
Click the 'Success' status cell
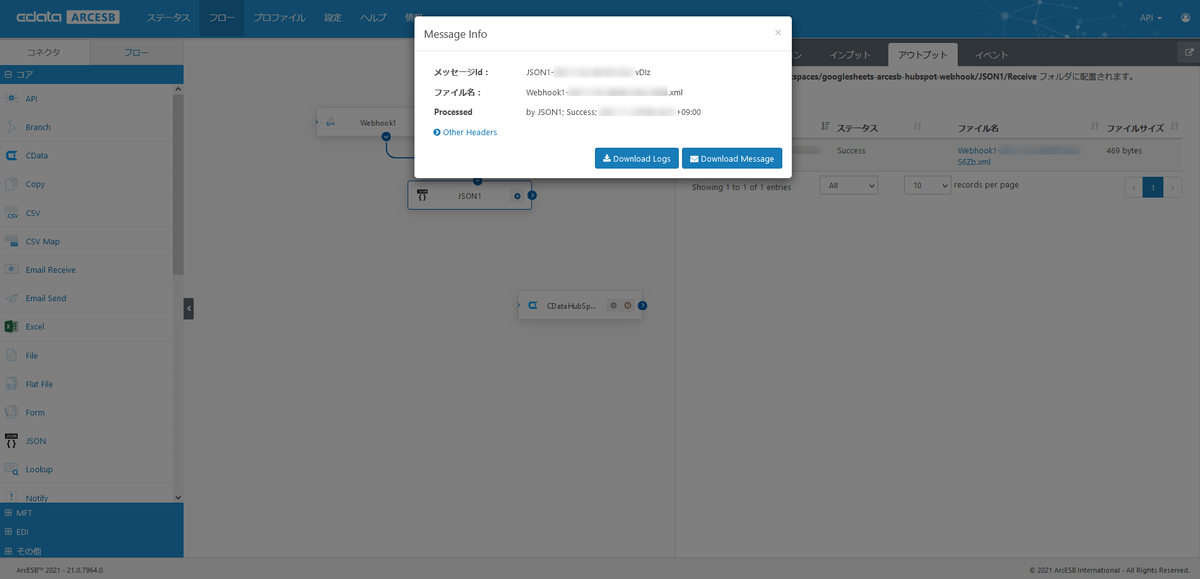pyautogui.click(x=851, y=151)
